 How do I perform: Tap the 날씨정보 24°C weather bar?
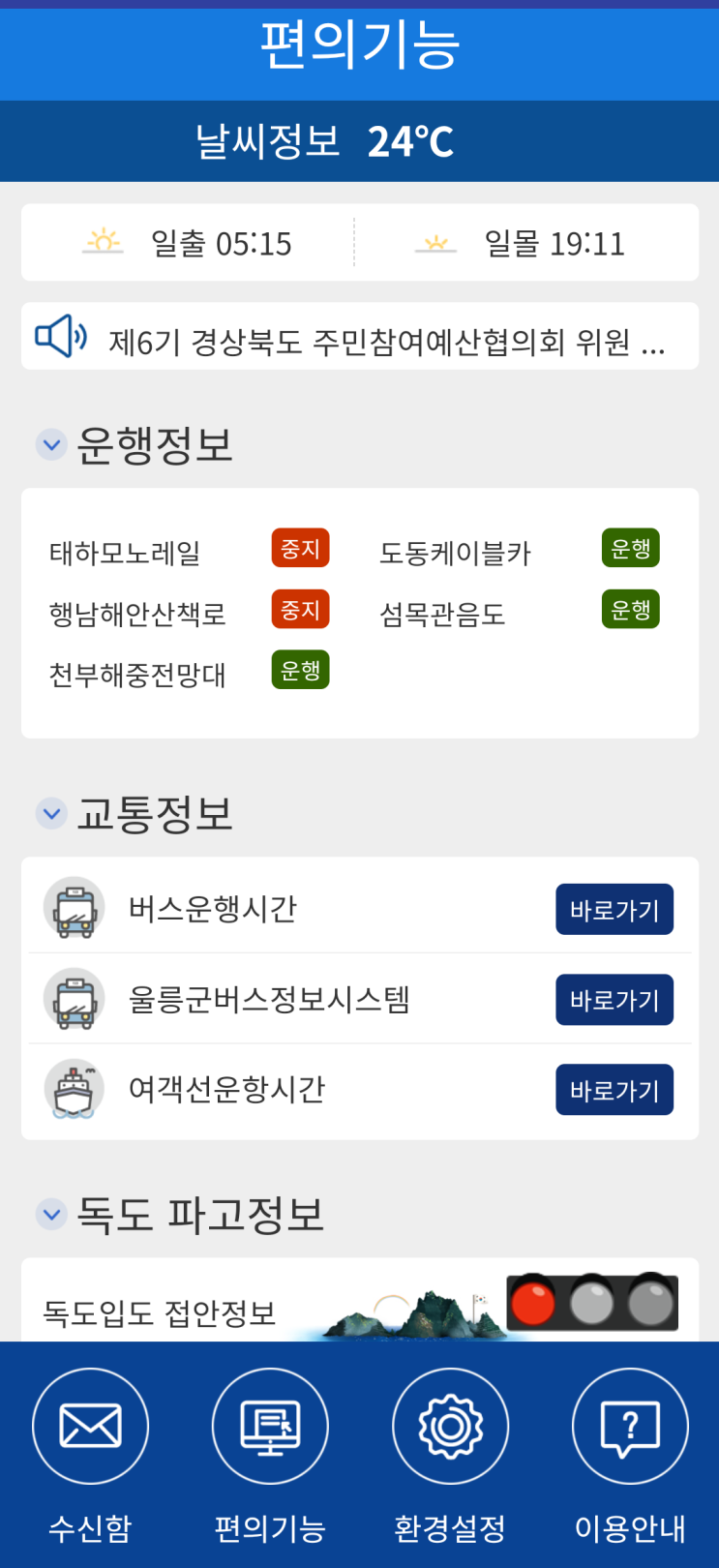pos(359,141)
